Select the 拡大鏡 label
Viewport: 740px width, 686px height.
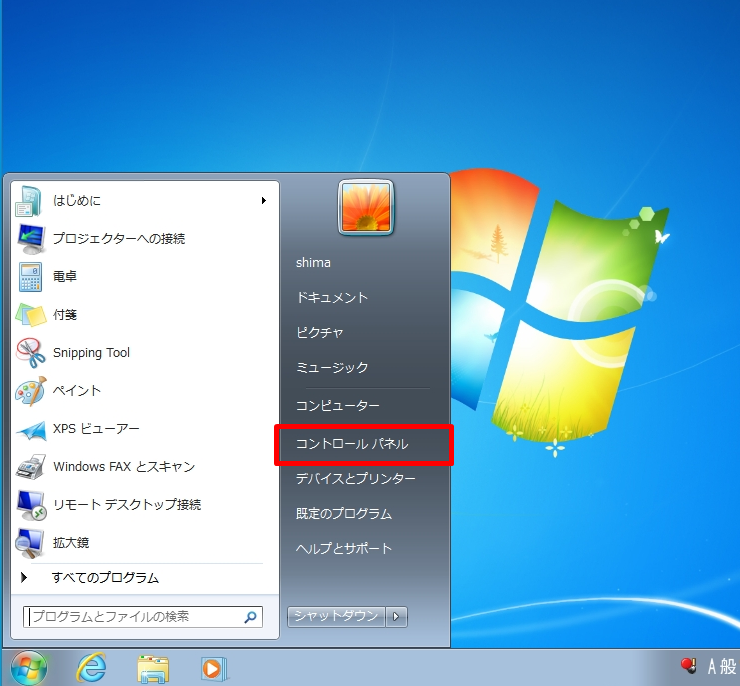tap(71, 543)
